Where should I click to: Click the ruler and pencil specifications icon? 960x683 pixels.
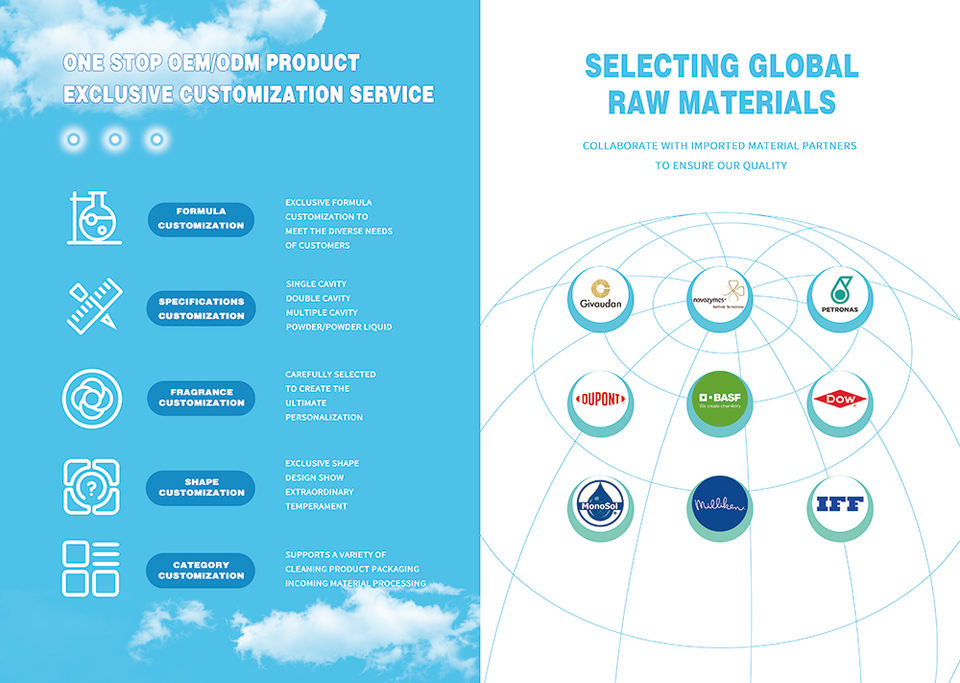[95, 306]
